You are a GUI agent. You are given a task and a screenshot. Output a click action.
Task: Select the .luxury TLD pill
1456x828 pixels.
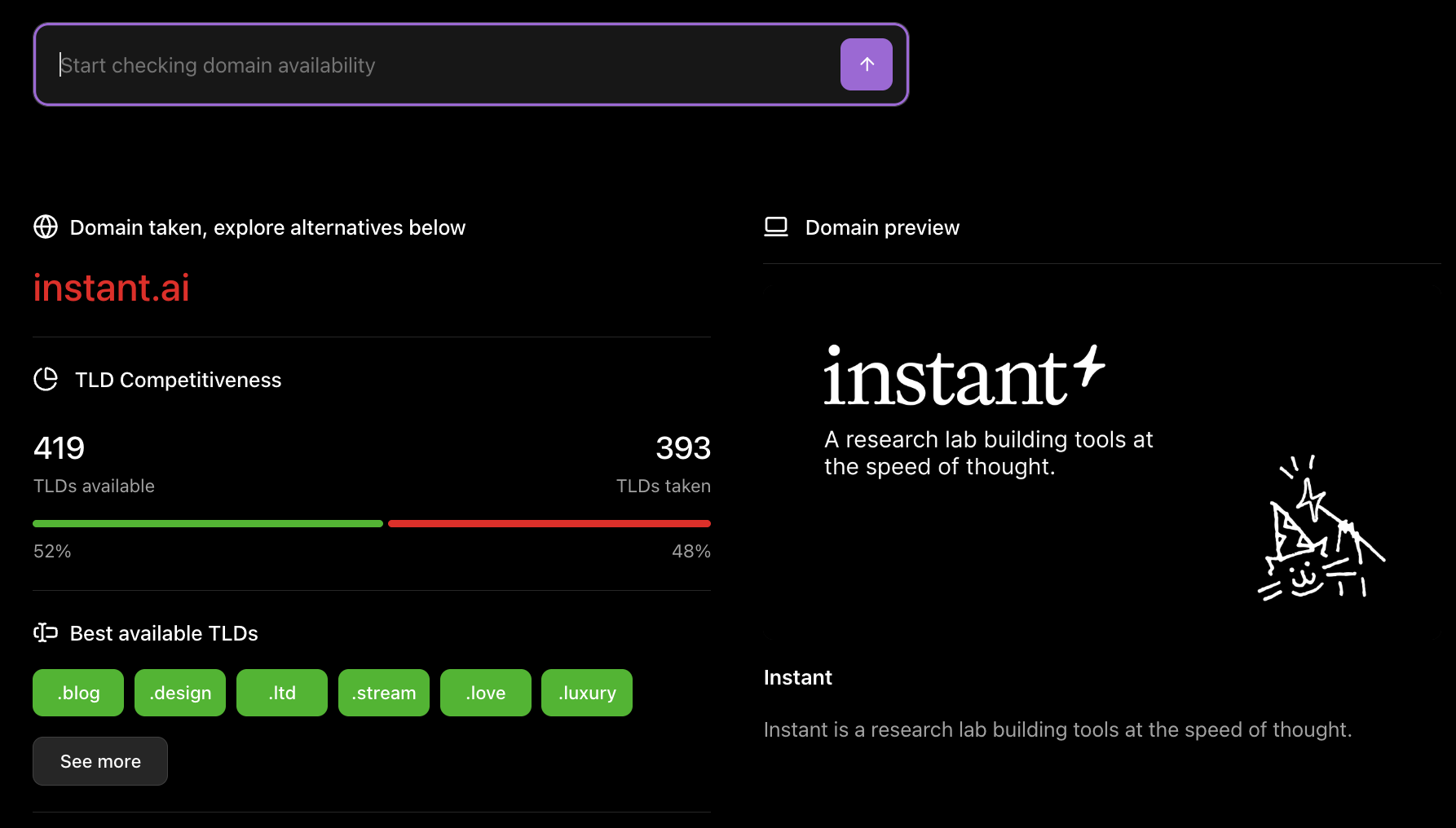tap(586, 692)
